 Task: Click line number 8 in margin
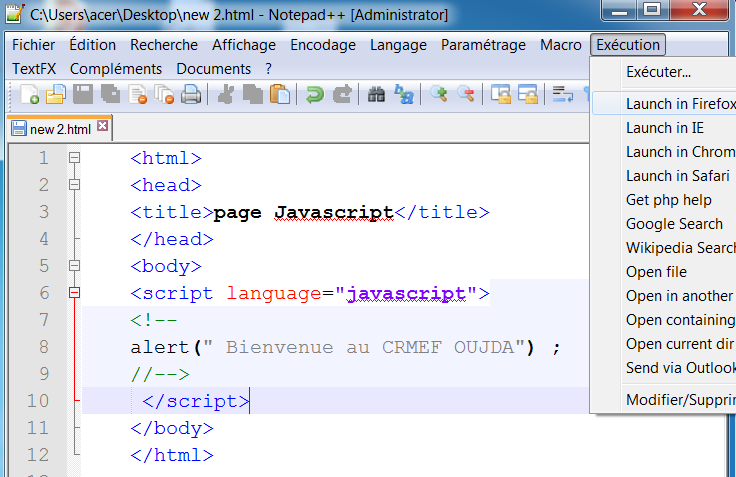[44, 346]
